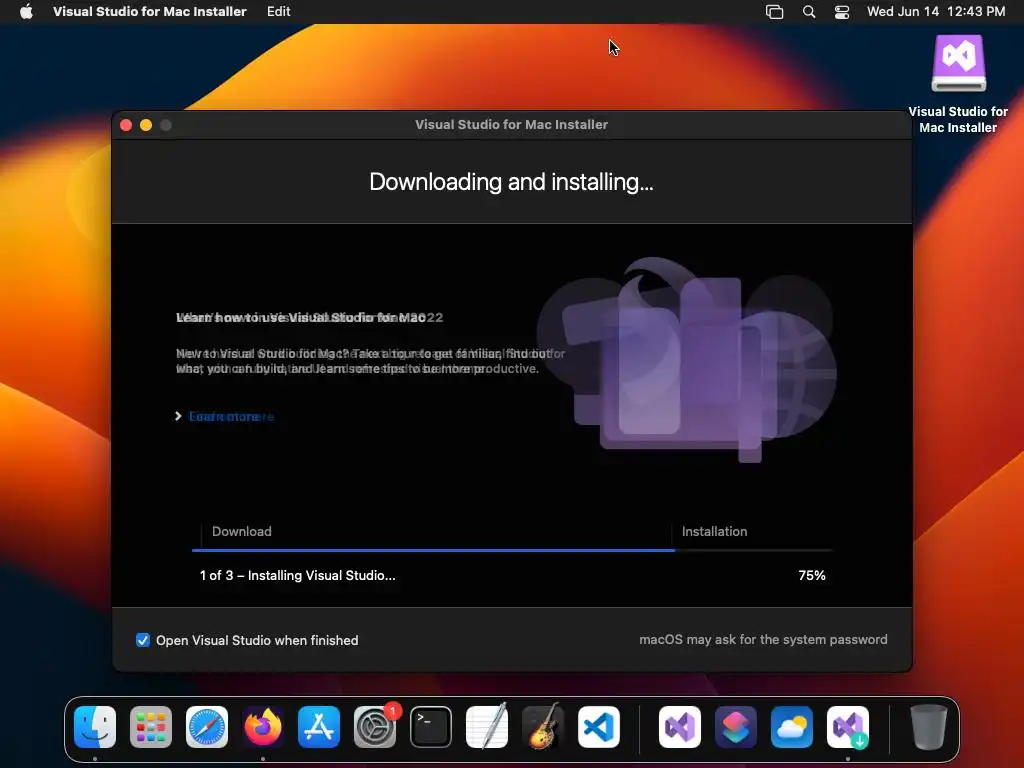Click the 'Downloading and installing...' heading

point(511,182)
